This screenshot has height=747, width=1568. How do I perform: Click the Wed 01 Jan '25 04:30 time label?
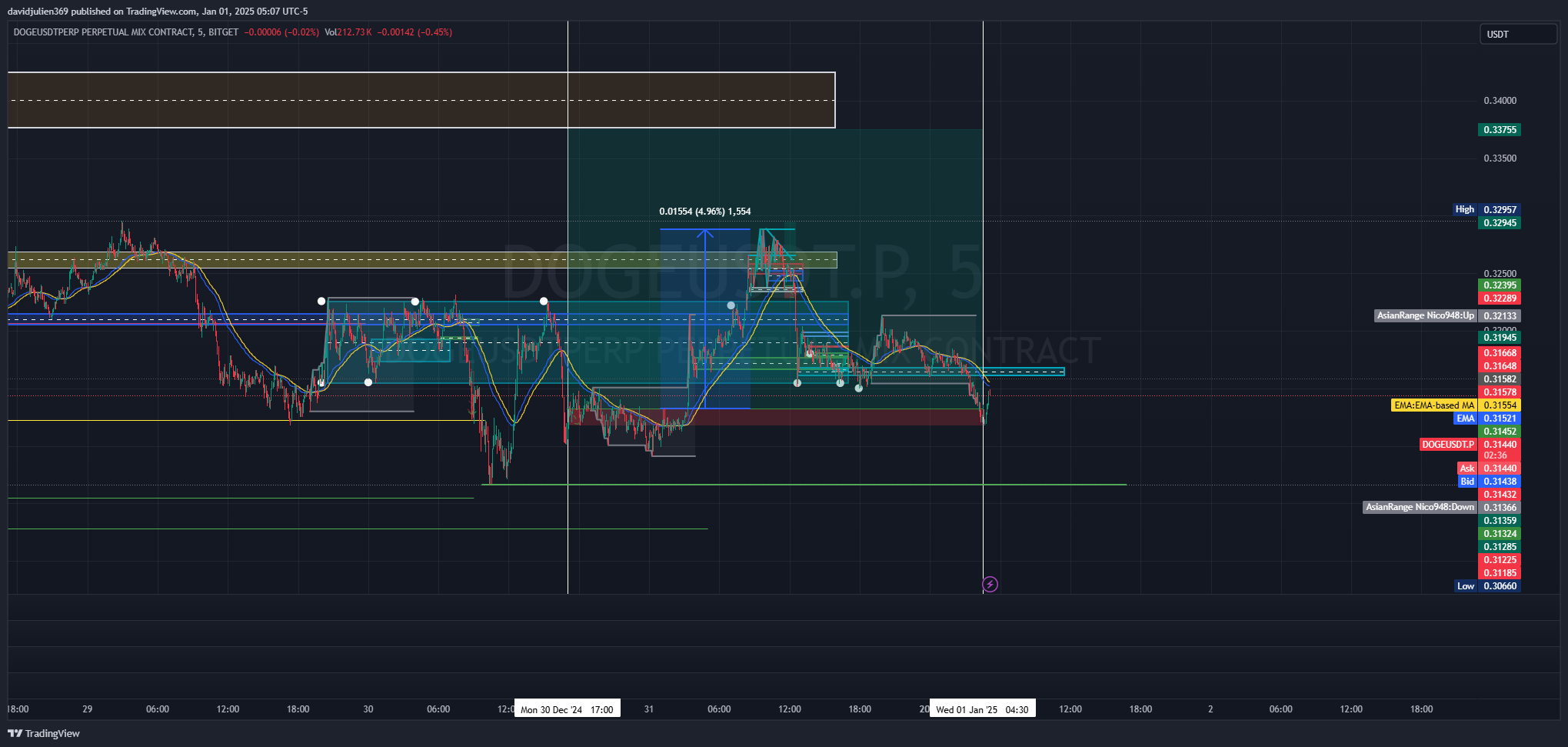982,709
